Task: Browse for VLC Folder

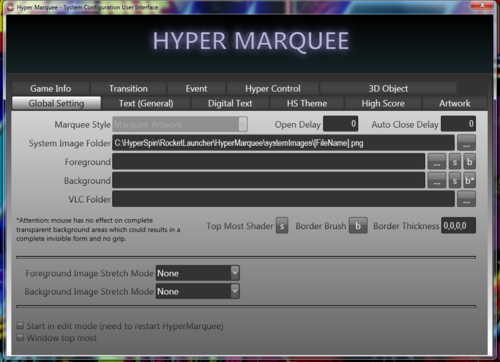Action: 466,199
